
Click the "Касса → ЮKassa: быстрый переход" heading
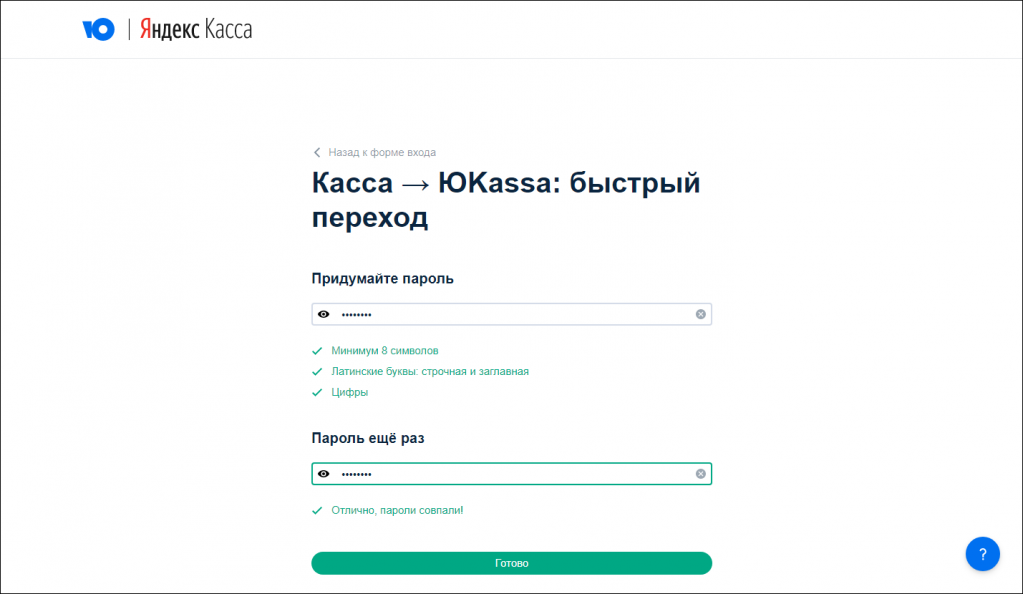tap(505, 200)
